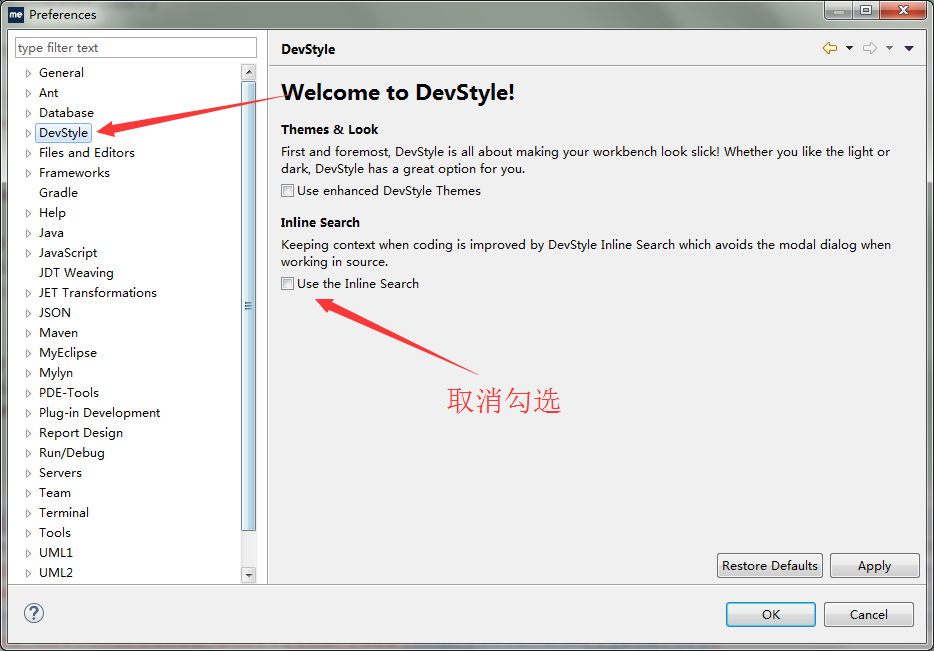Viewport: 934px width, 651px height.
Task: Select JDT Weaving preferences item
Action: 76,273
